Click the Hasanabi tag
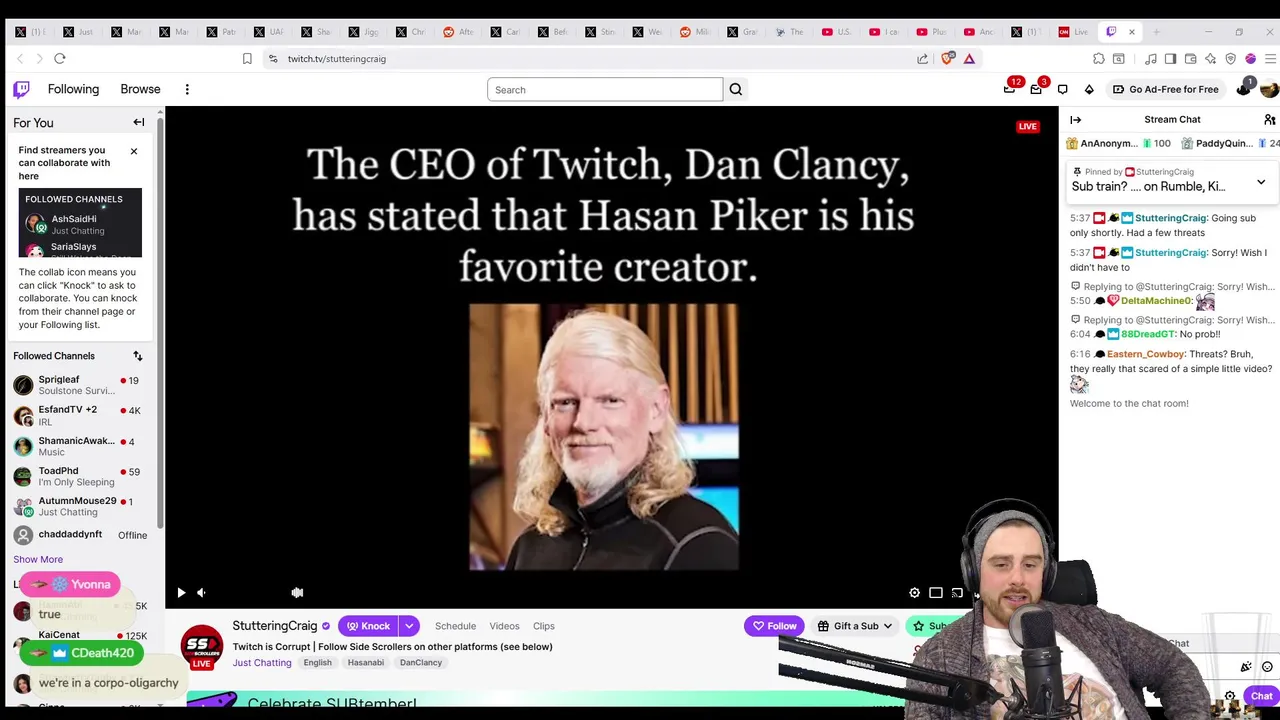Image resolution: width=1280 pixels, height=720 pixels. point(366,662)
